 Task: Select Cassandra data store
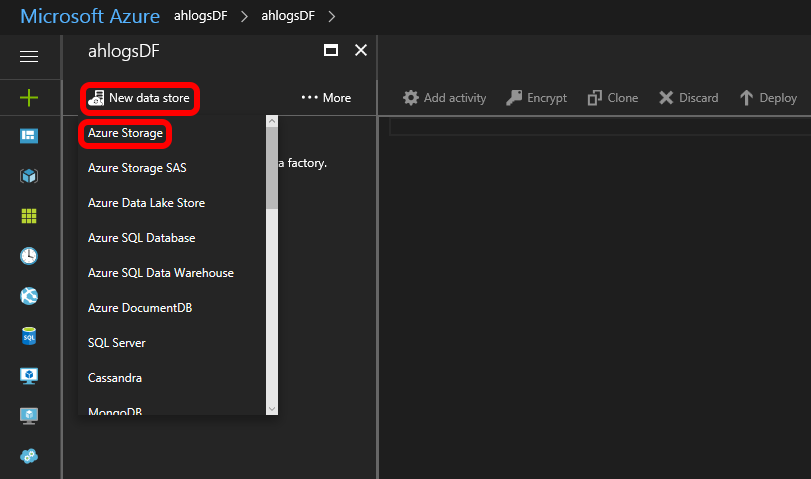pos(115,378)
